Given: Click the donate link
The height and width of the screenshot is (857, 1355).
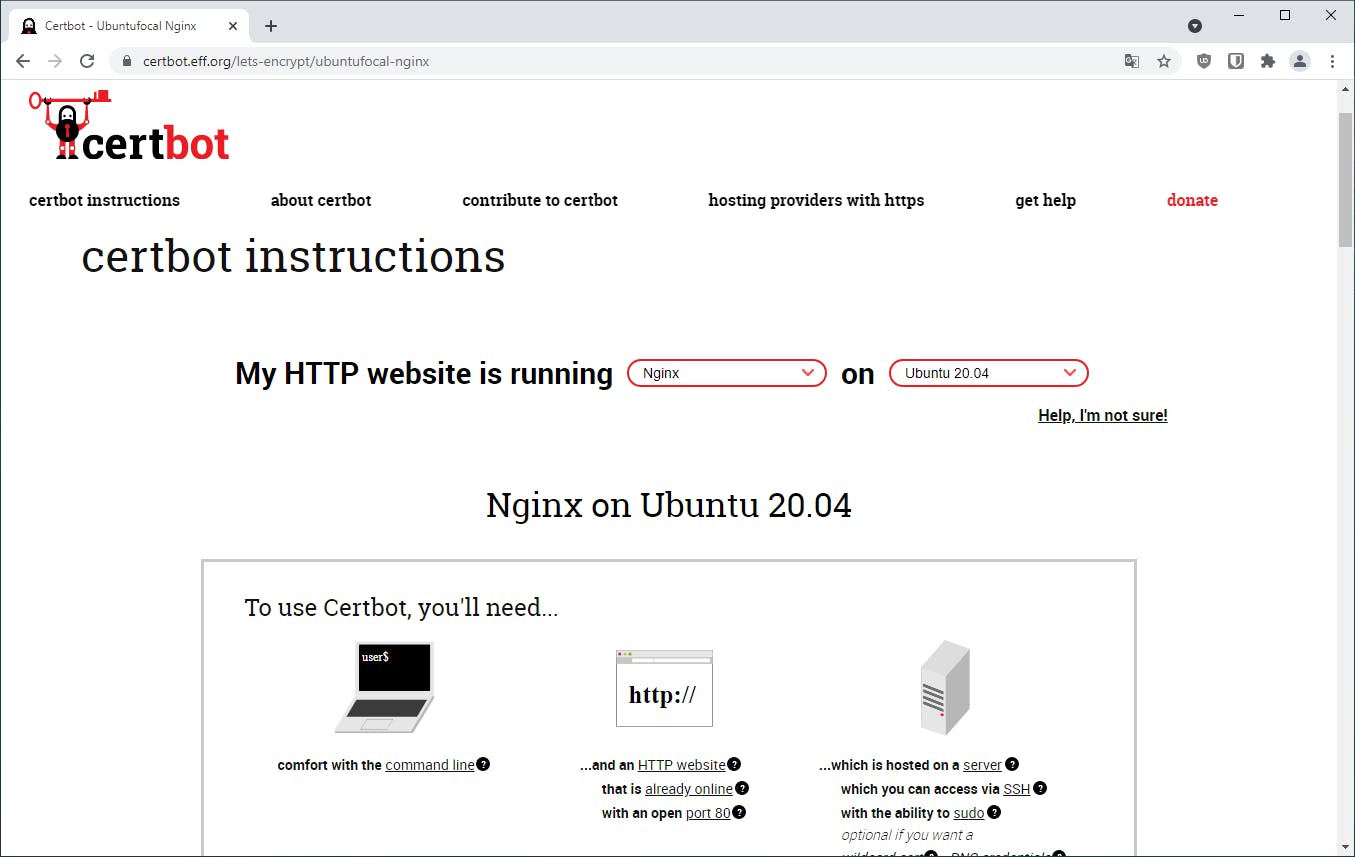Looking at the screenshot, I should [1192, 200].
